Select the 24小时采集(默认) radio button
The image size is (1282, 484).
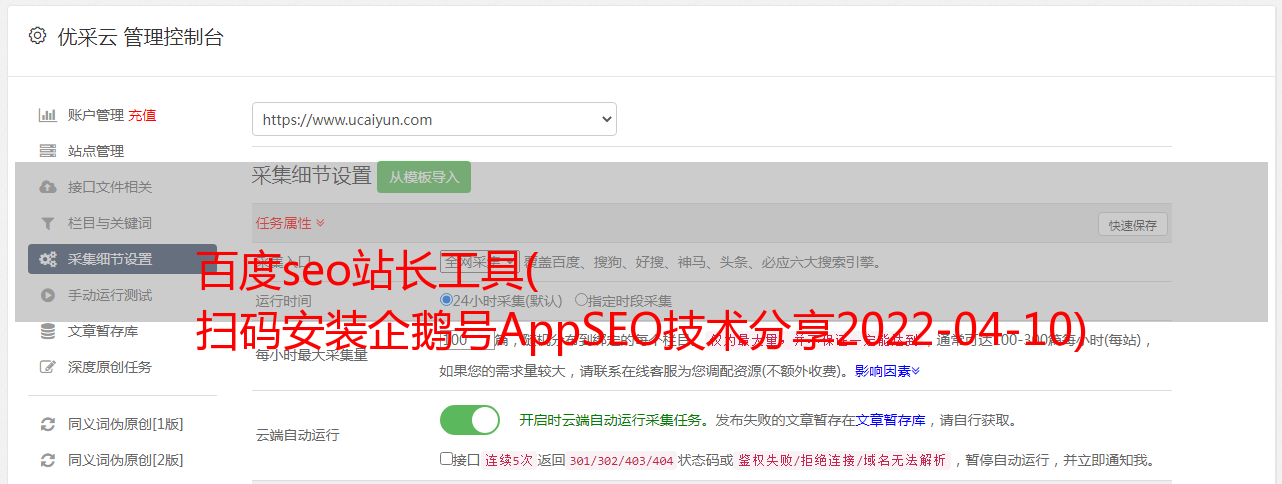(x=447, y=299)
